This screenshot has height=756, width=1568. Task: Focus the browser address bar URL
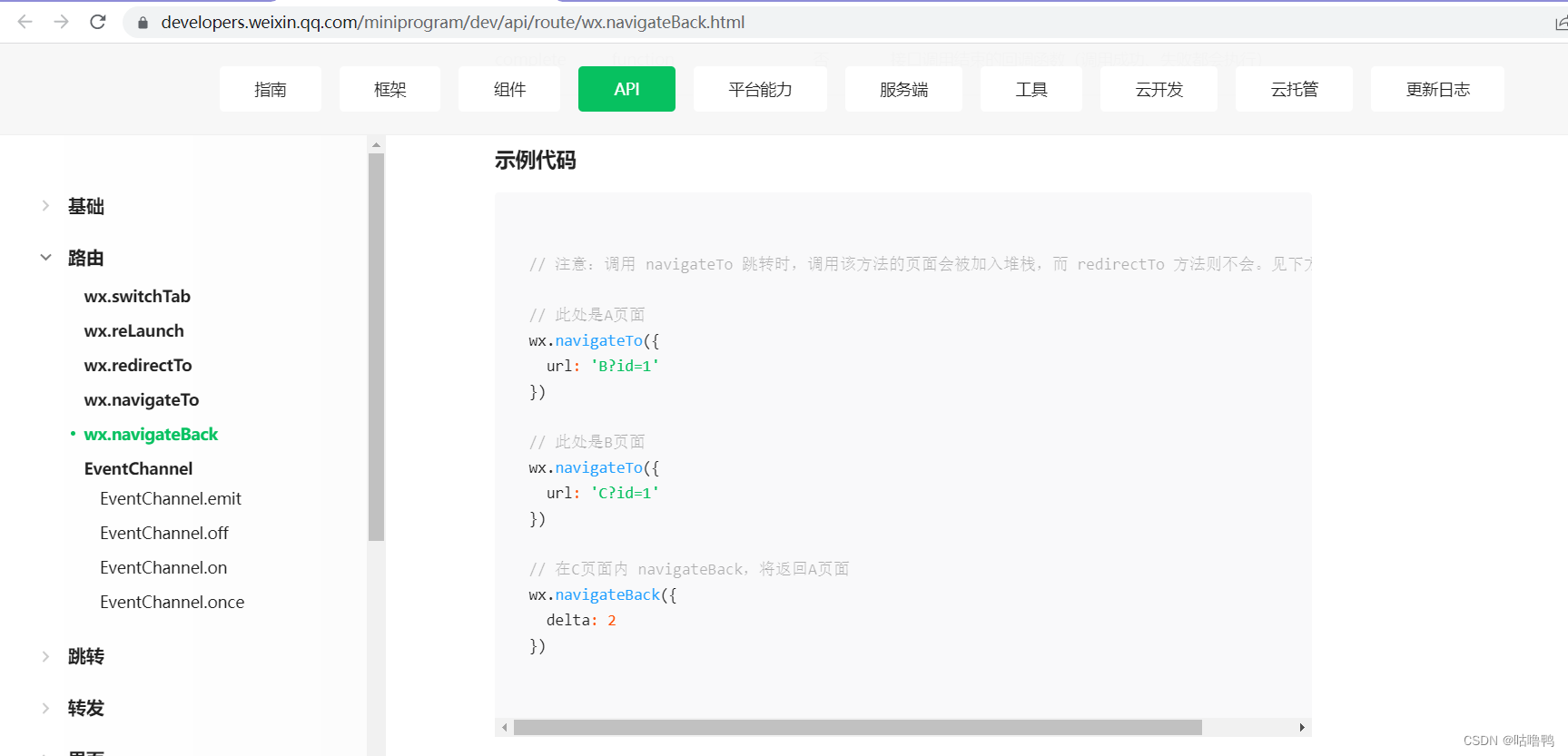(452, 23)
